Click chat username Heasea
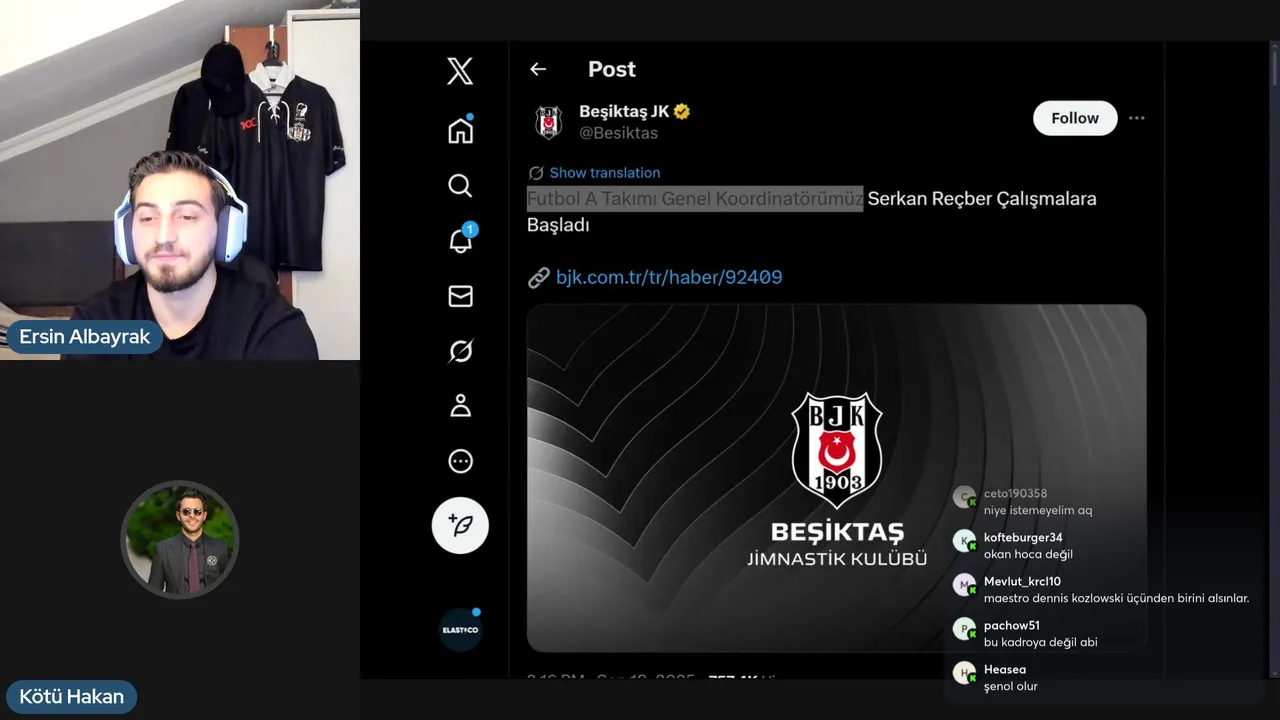Screen dimensions: 1280x720 tap(1005, 670)
